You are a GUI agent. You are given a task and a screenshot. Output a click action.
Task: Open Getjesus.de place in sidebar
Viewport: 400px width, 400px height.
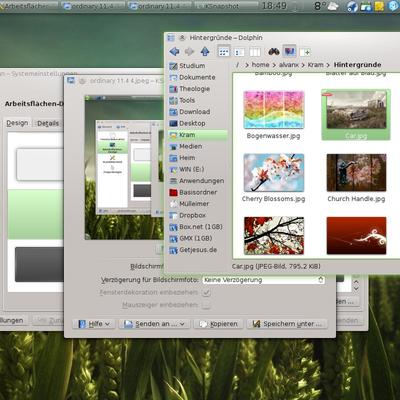pyautogui.click(x=197, y=250)
